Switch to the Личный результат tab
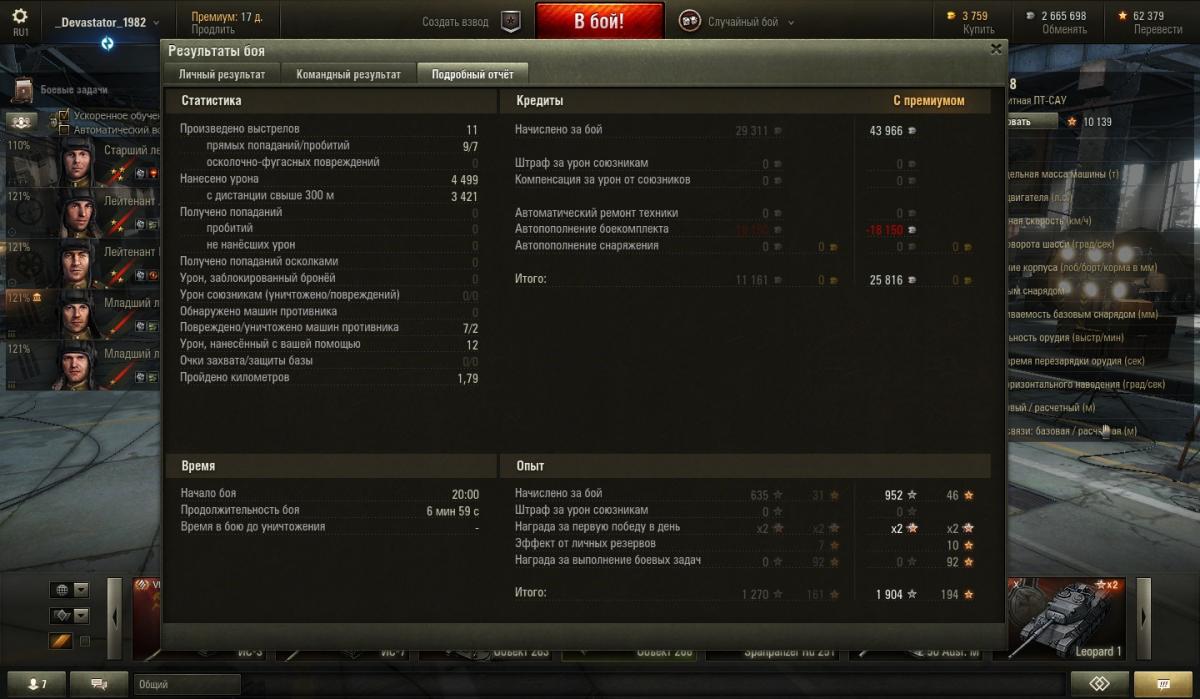The image size is (1200, 699). pyautogui.click(x=222, y=74)
